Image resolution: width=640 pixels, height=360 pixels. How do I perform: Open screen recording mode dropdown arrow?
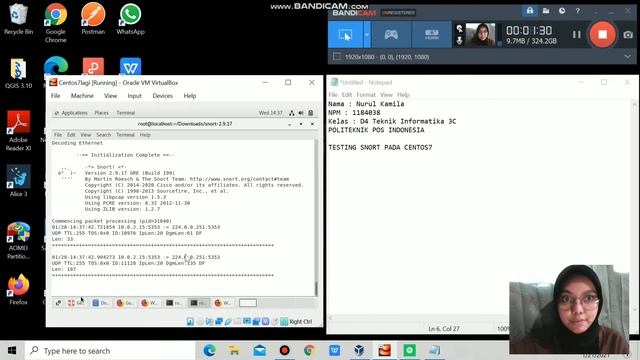click(367, 35)
